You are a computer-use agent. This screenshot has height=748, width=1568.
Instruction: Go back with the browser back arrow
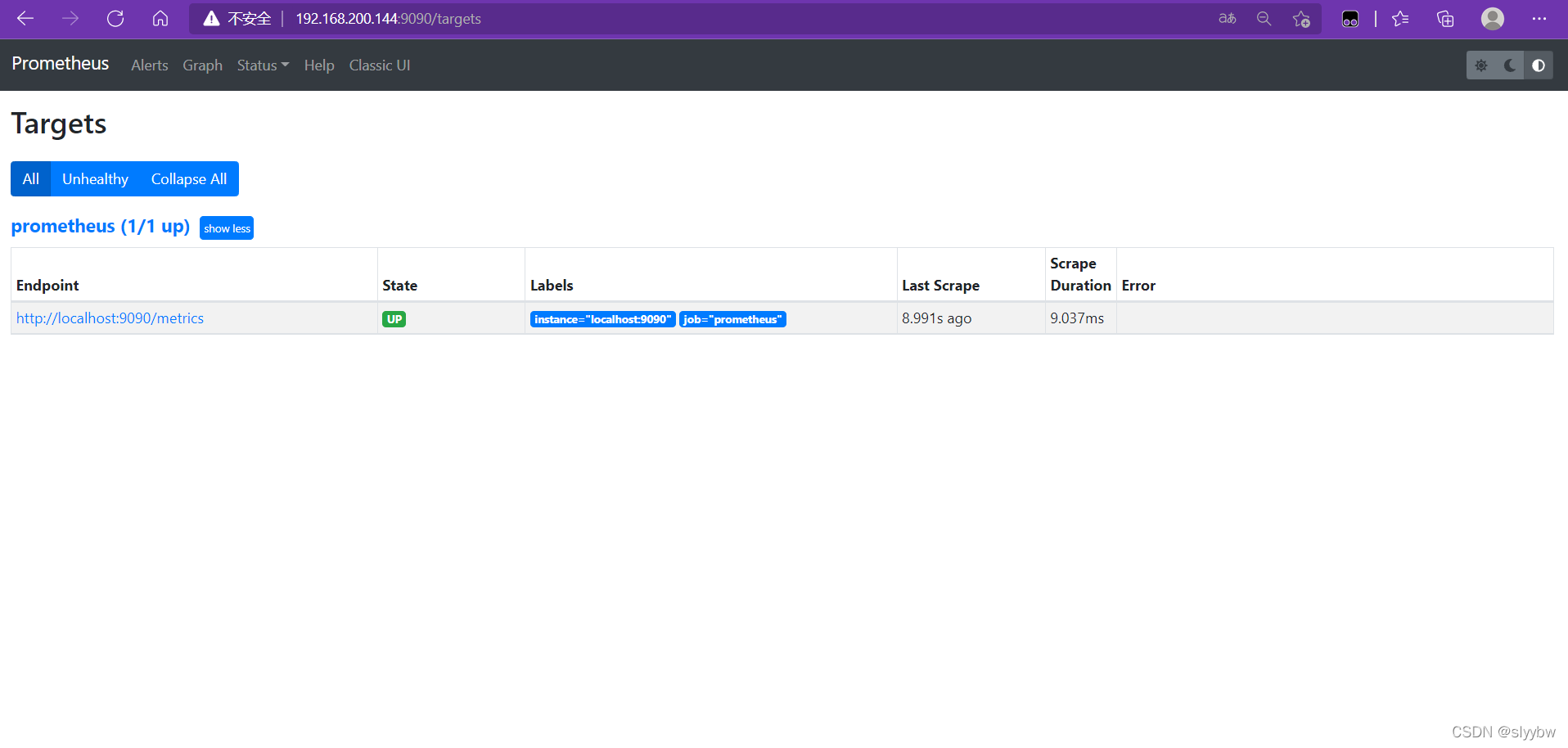25,18
